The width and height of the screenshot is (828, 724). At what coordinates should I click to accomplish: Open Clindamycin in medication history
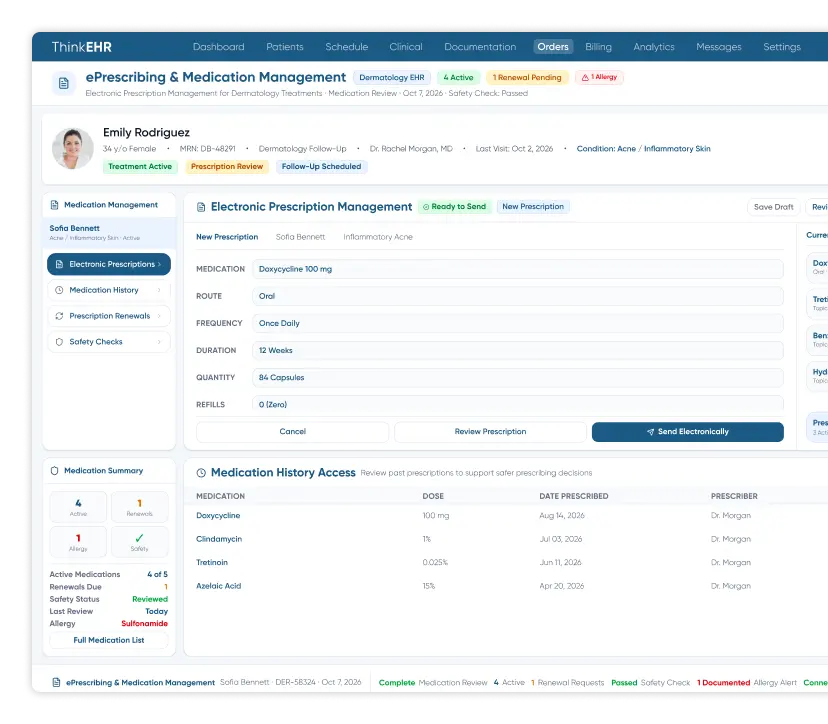coord(219,539)
